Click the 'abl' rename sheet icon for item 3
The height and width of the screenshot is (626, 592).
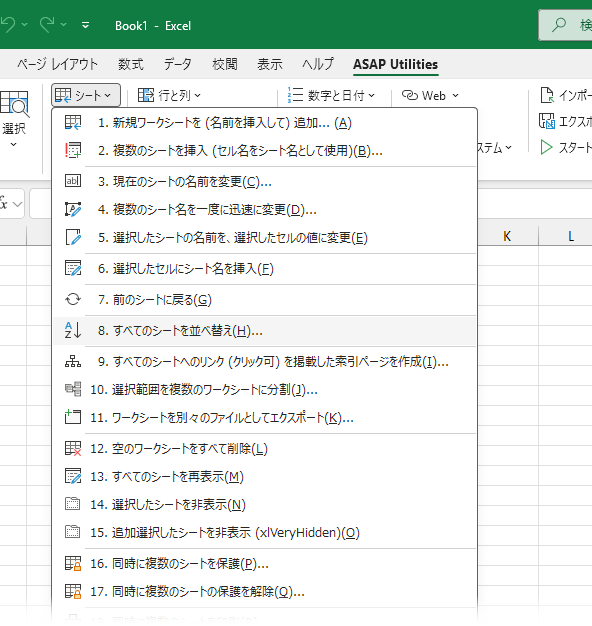point(73,181)
